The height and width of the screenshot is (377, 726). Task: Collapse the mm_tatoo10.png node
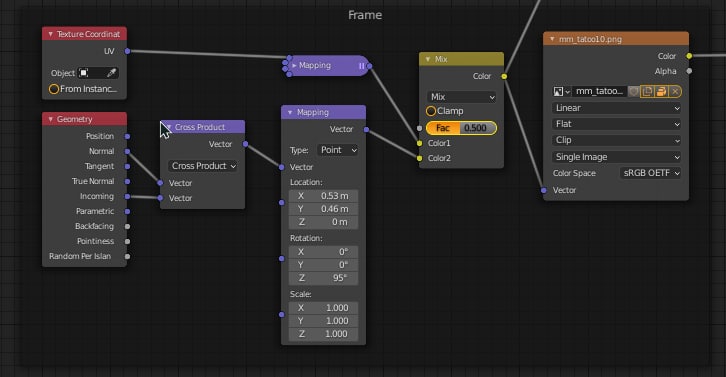552,39
